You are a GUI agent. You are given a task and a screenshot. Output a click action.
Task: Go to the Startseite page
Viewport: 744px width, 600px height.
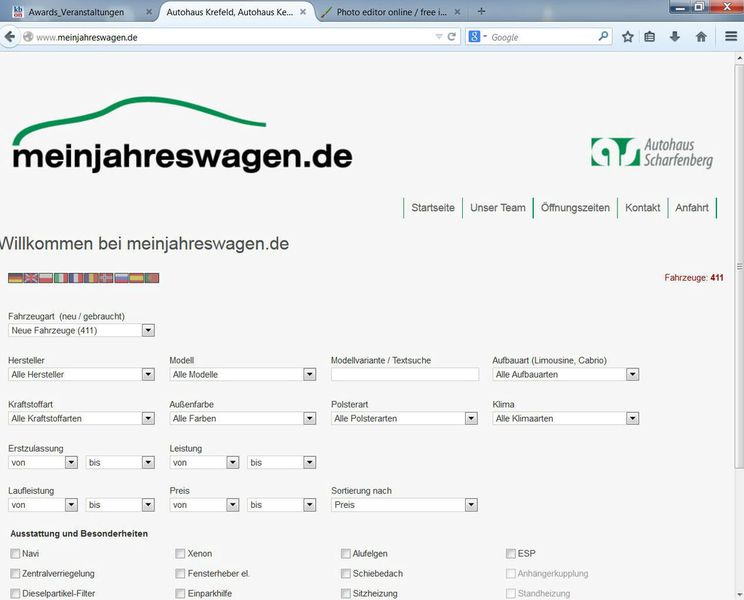(433, 208)
